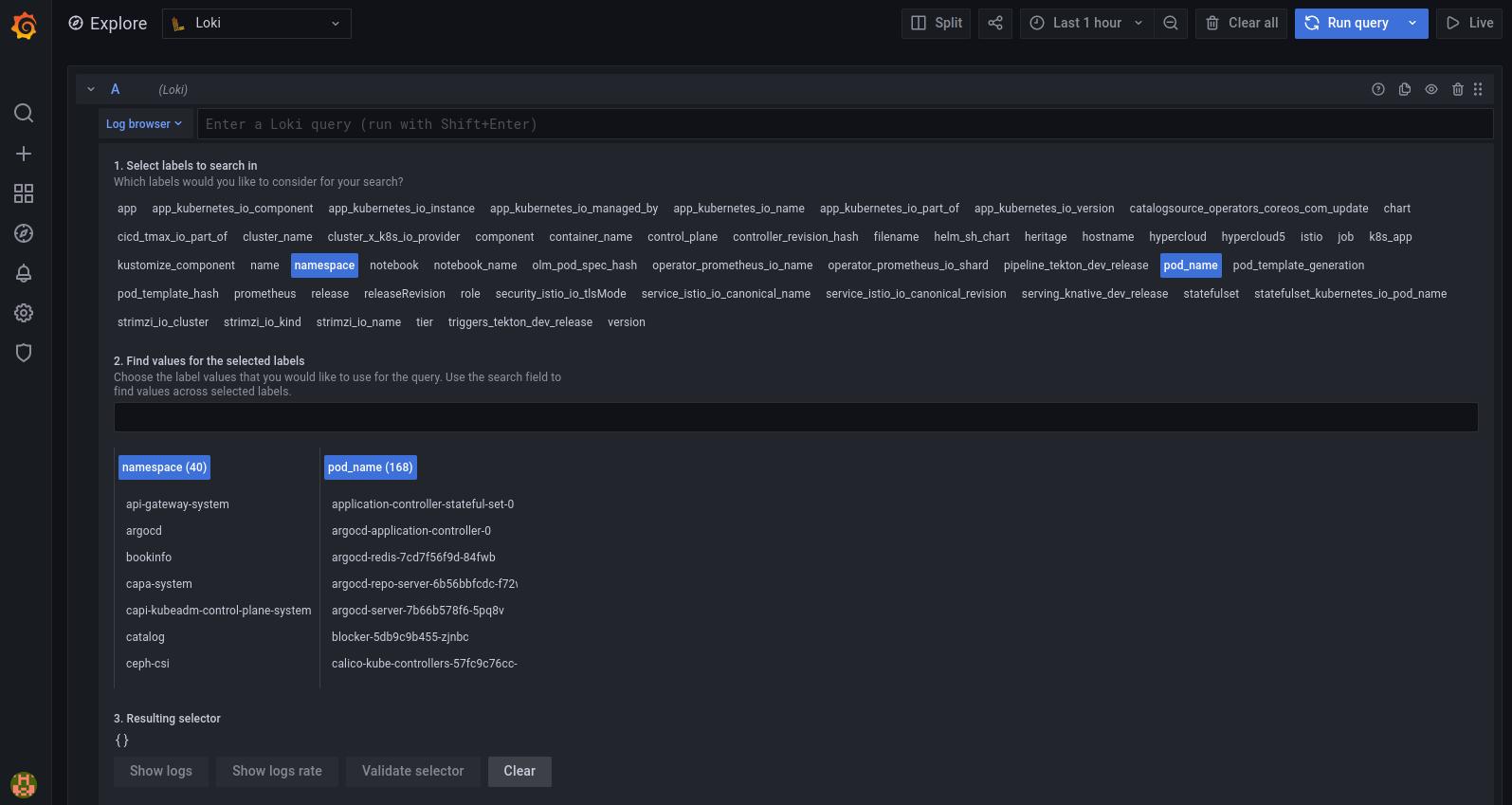Remove query A with trash icon
This screenshot has height=805, width=1512.
click(x=1458, y=89)
